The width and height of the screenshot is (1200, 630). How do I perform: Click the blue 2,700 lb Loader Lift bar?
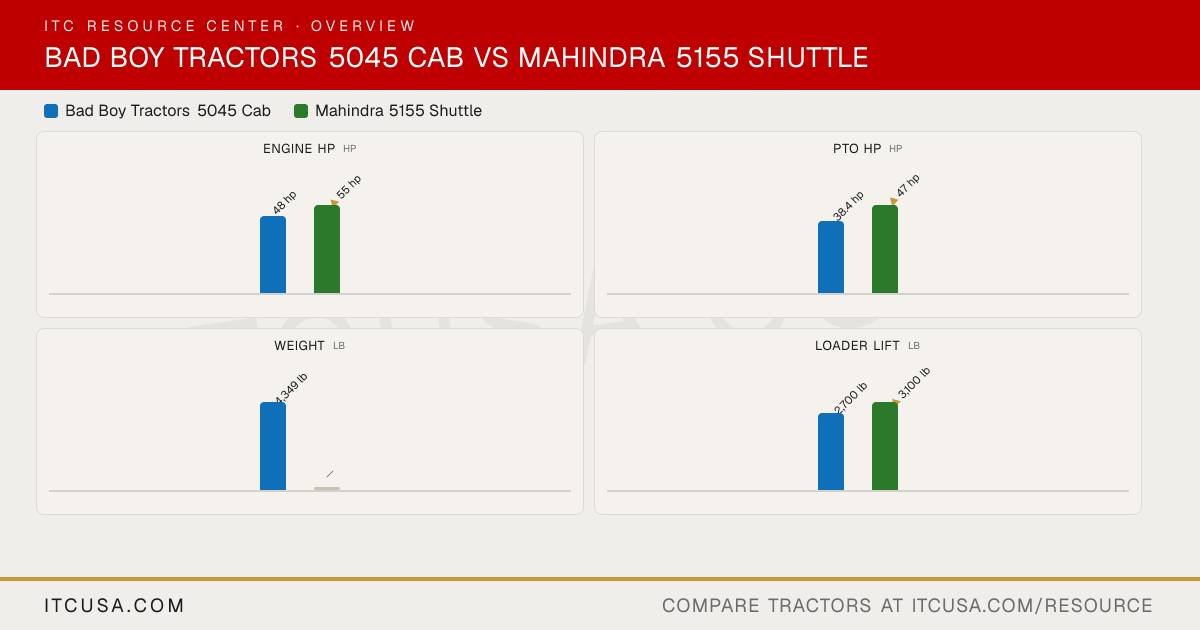(831, 452)
